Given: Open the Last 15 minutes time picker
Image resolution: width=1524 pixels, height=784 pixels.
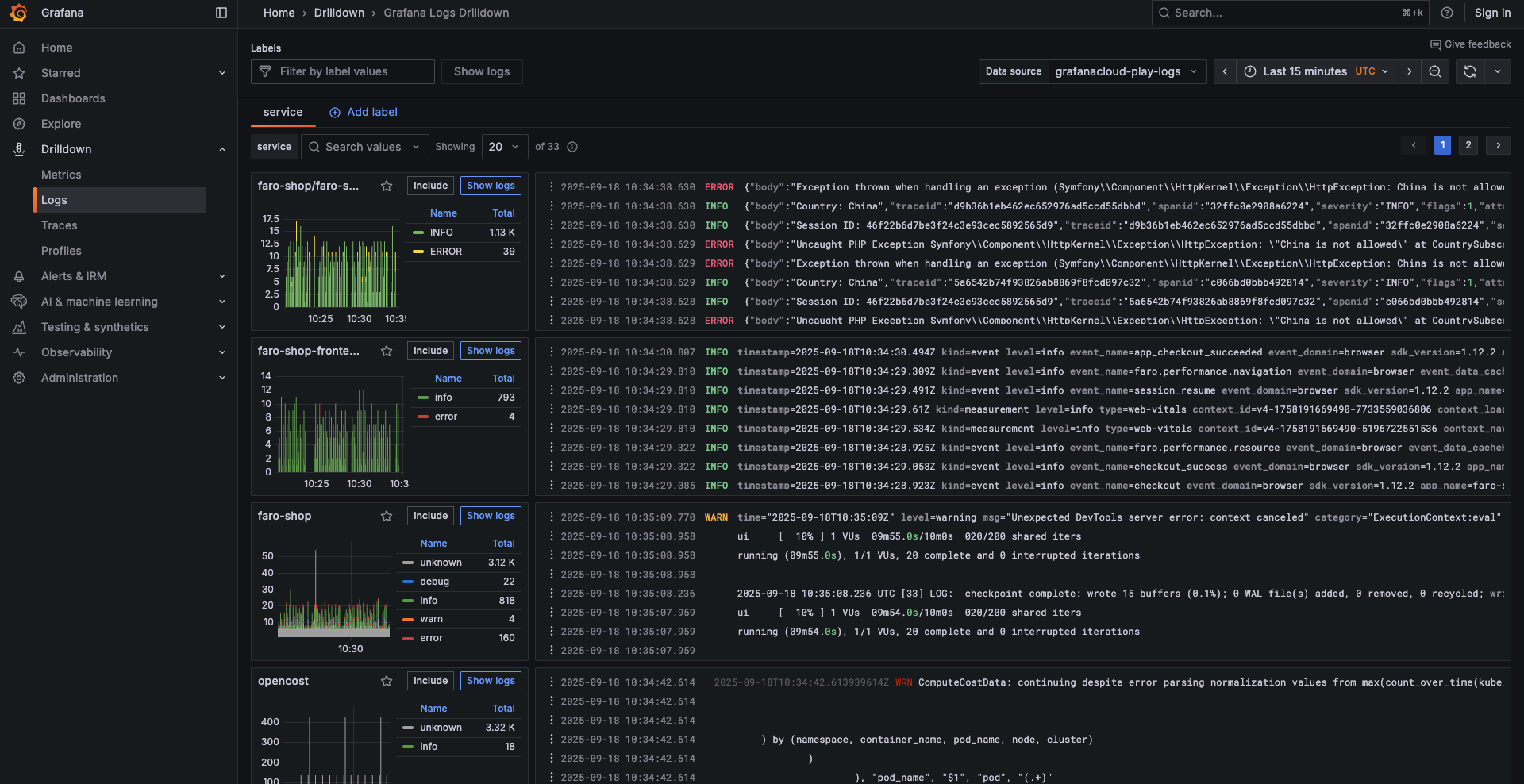Looking at the screenshot, I should [x=1317, y=71].
